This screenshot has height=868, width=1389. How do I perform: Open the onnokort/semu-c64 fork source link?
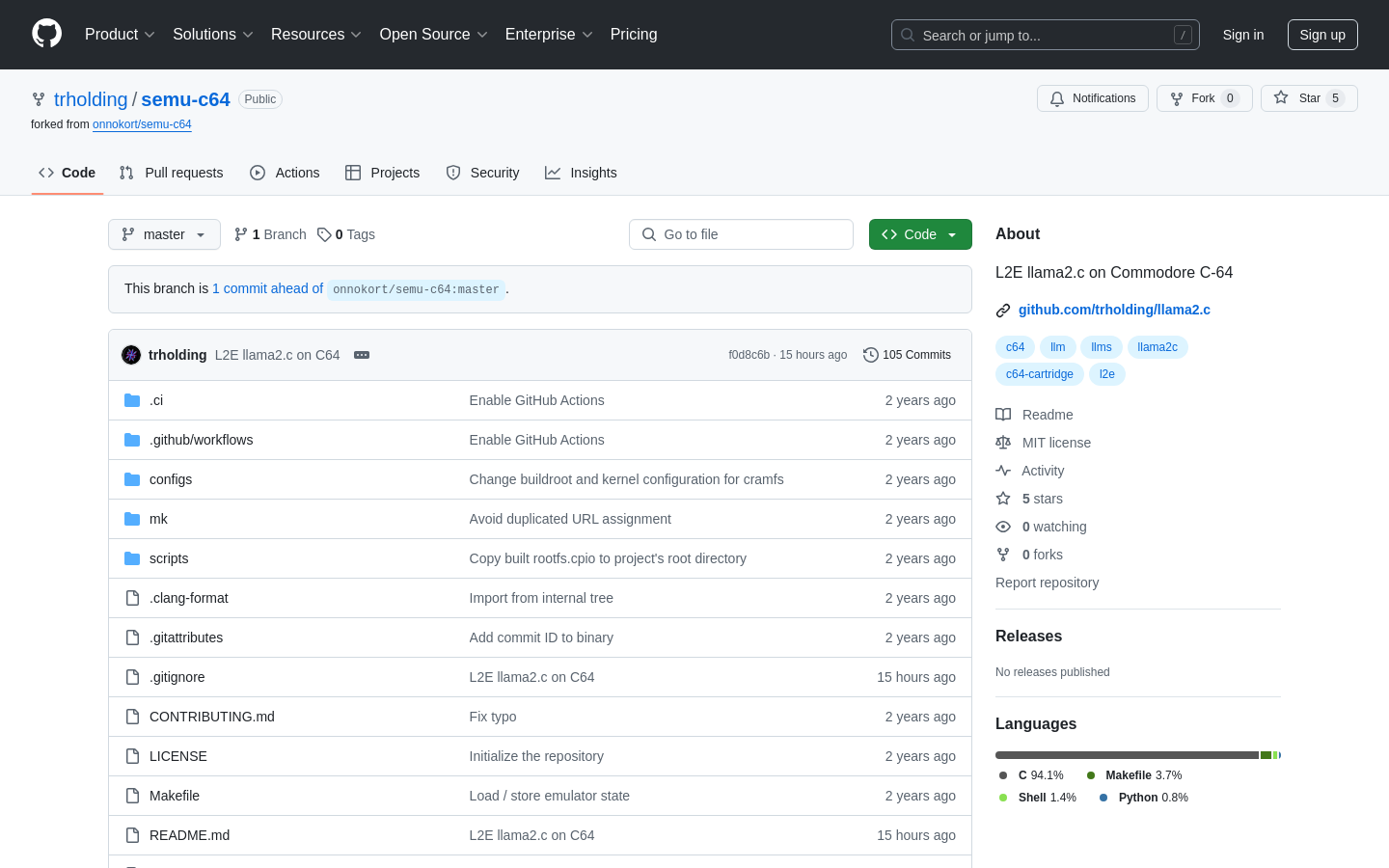pos(142,124)
